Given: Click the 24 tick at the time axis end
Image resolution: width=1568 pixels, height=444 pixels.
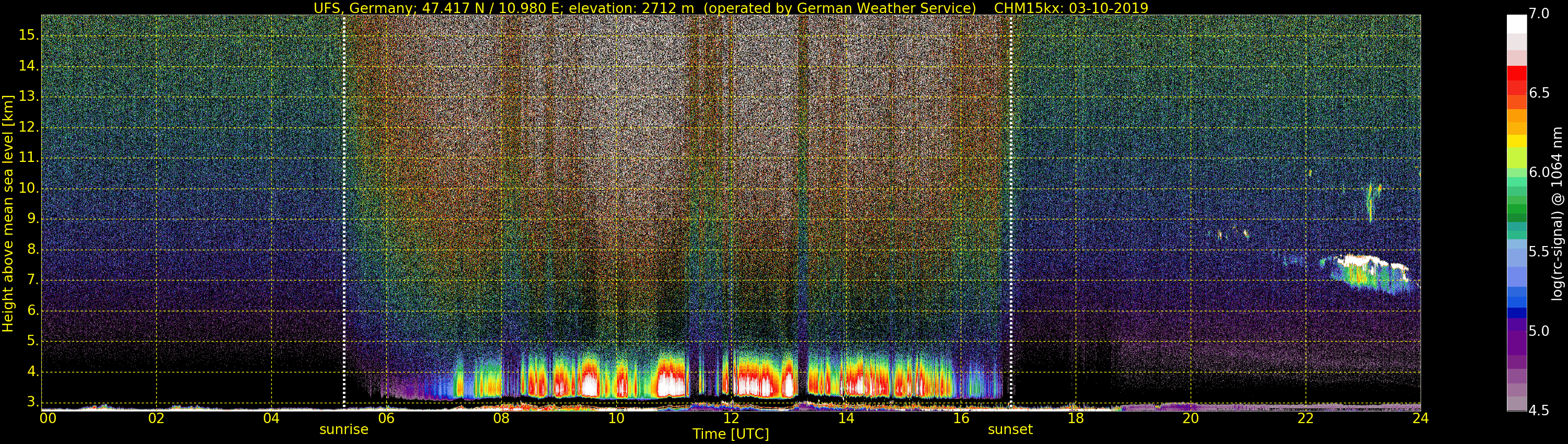Looking at the screenshot, I should [1420, 418].
